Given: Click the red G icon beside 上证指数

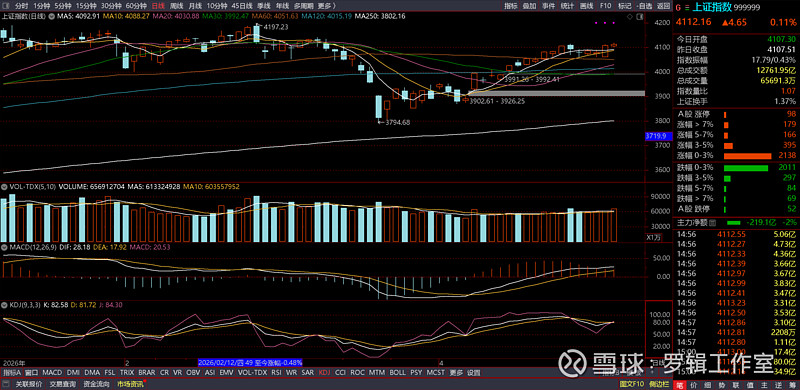Looking at the screenshot, I should 678,8.
